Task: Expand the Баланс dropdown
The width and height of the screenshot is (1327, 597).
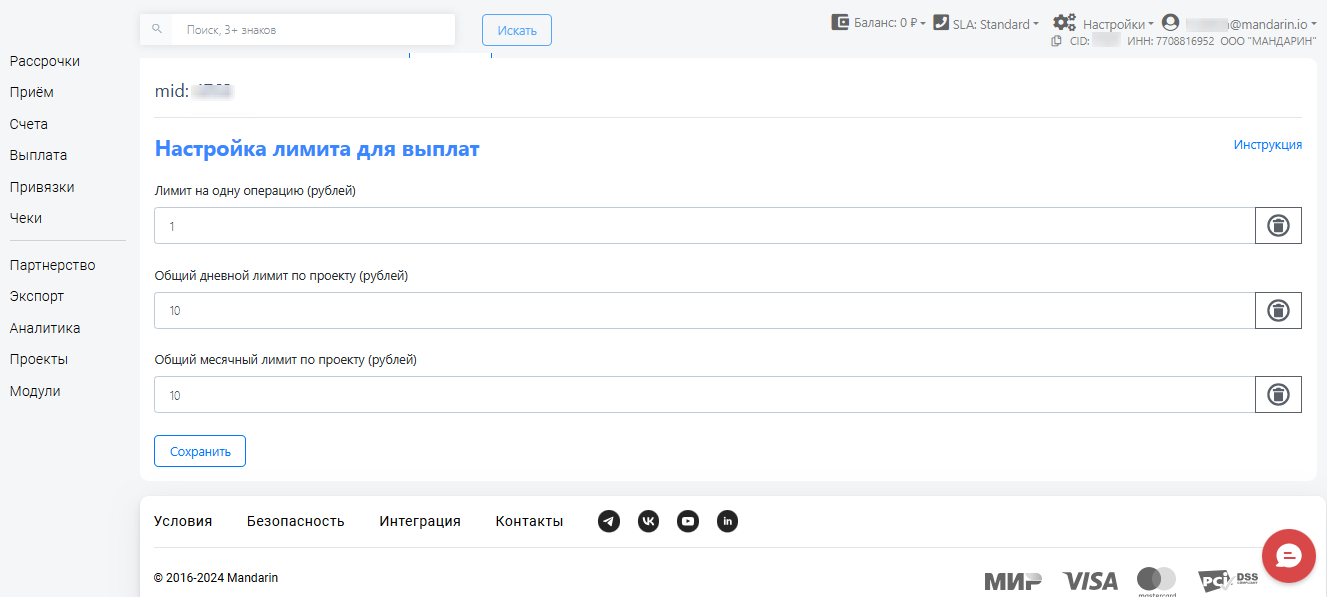Action: 879,23
